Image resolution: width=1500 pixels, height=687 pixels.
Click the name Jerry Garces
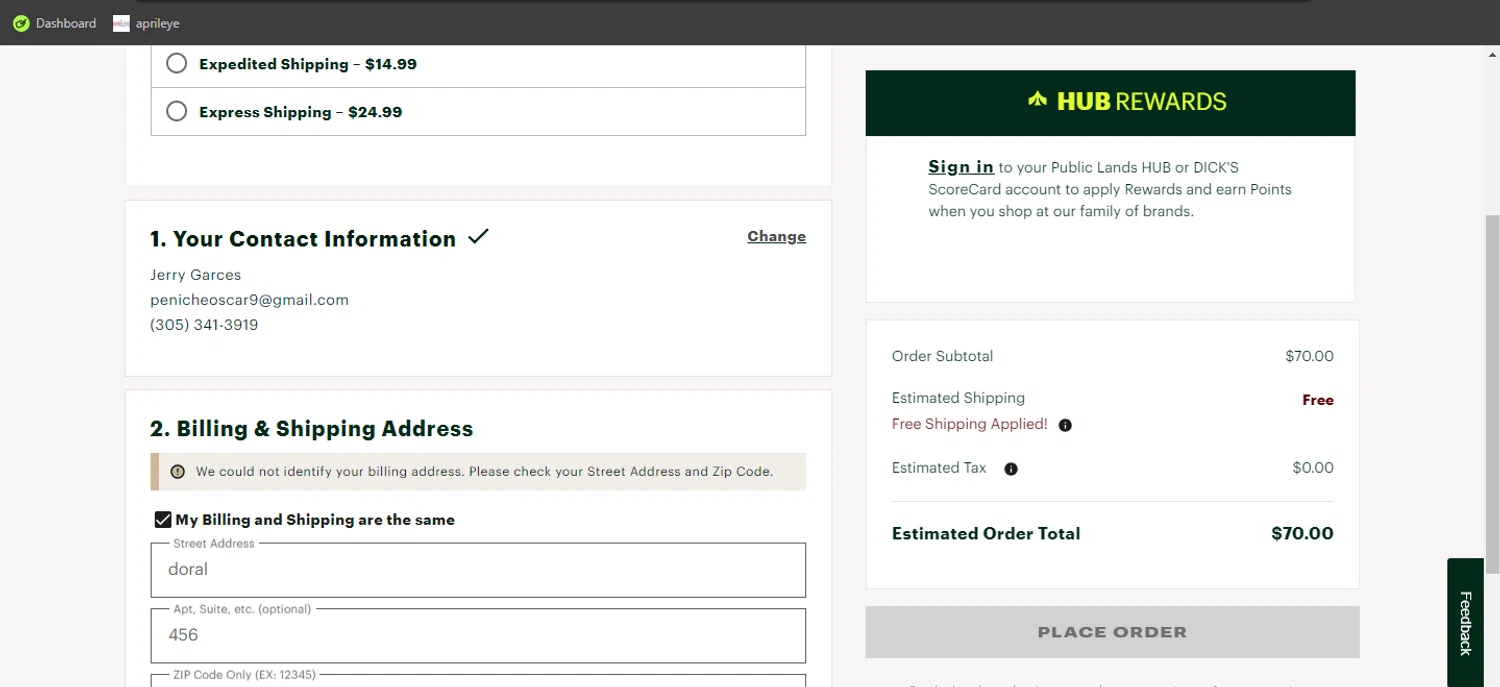tap(196, 275)
